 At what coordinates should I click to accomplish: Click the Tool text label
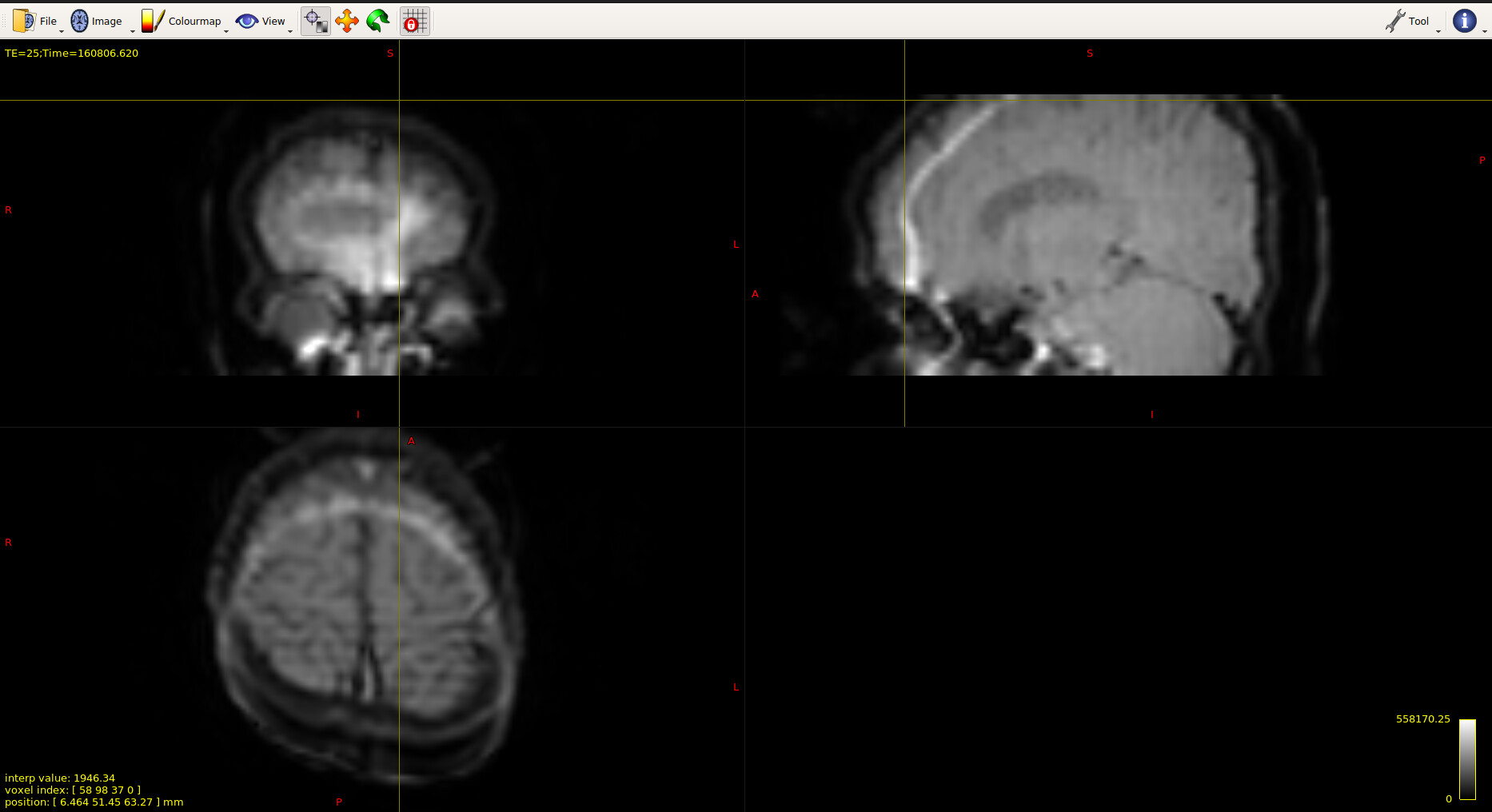coord(1418,21)
